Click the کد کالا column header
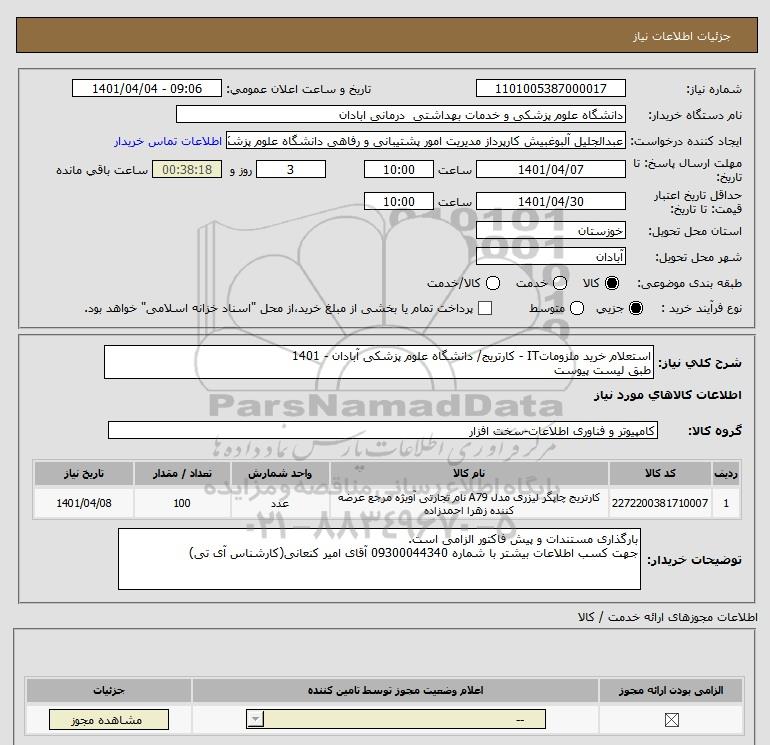The width and height of the screenshot is (770, 745). pos(660,473)
